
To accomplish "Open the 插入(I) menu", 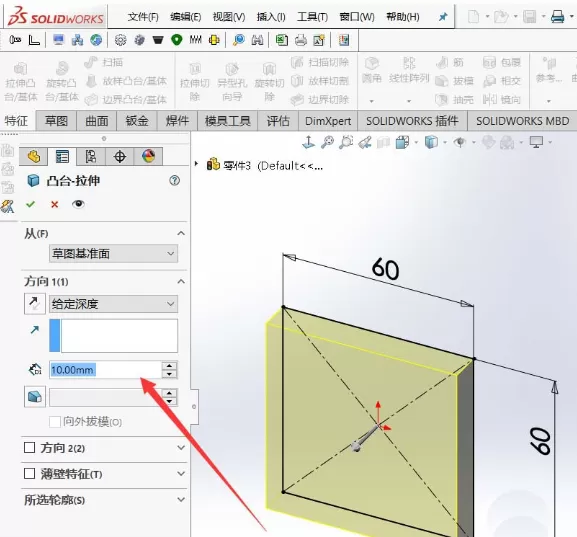I will pyautogui.click(x=271, y=17).
